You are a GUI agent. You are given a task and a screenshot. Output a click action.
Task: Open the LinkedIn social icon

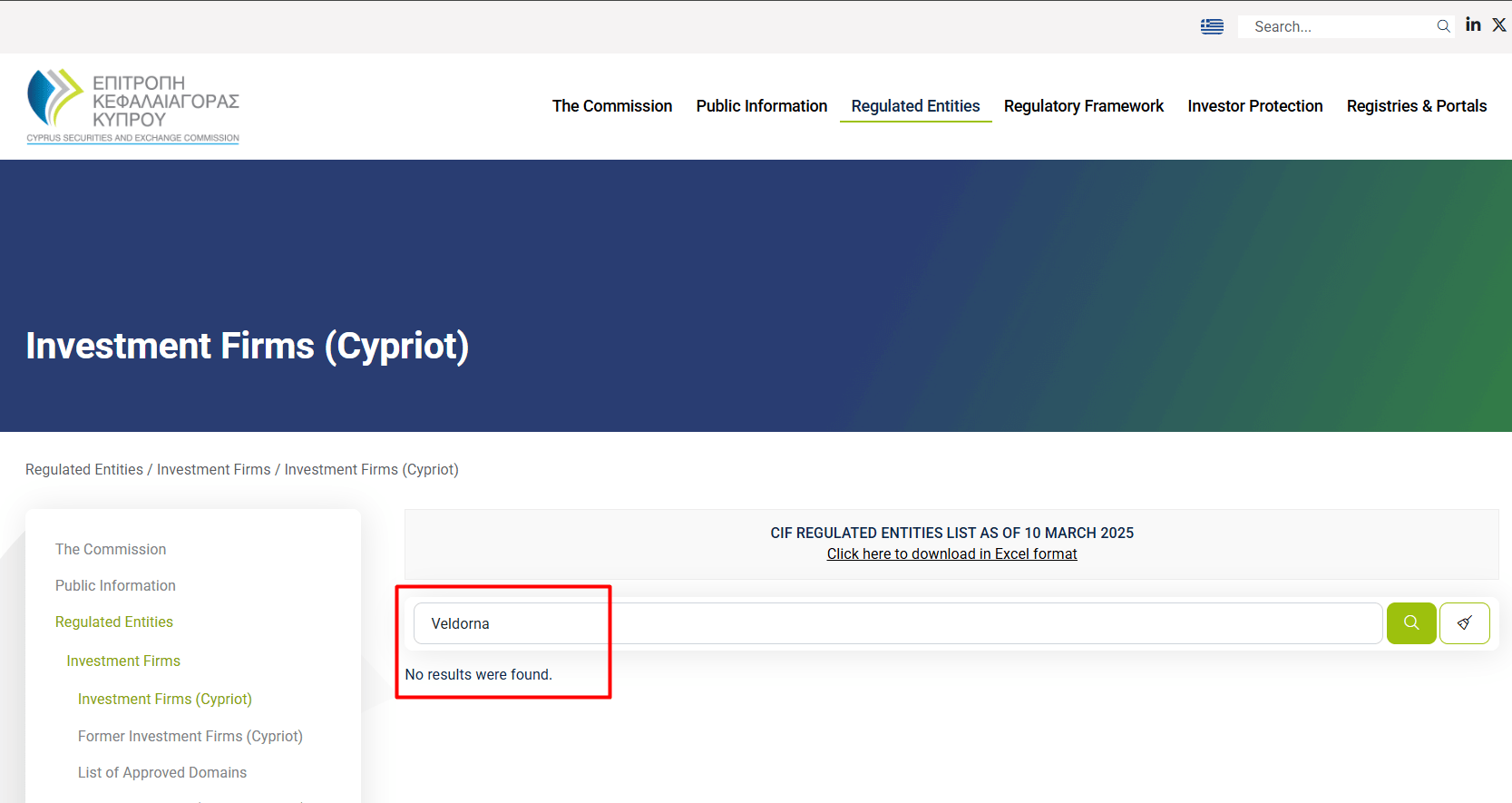coord(1473,24)
